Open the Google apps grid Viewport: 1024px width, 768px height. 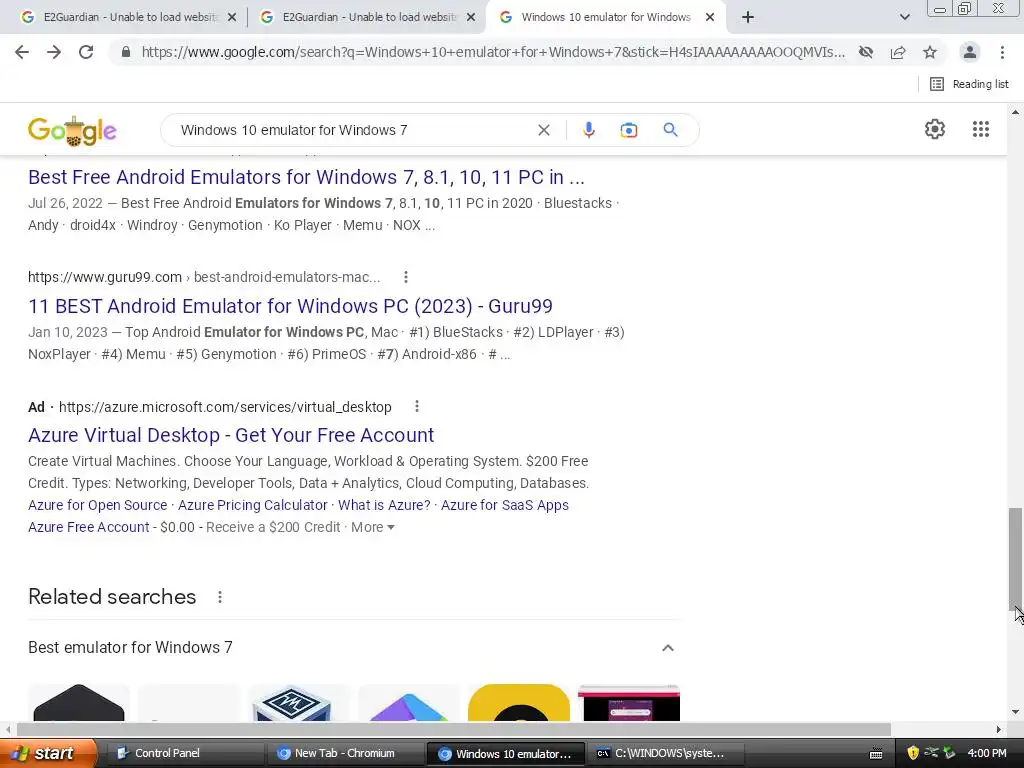click(980, 129)
